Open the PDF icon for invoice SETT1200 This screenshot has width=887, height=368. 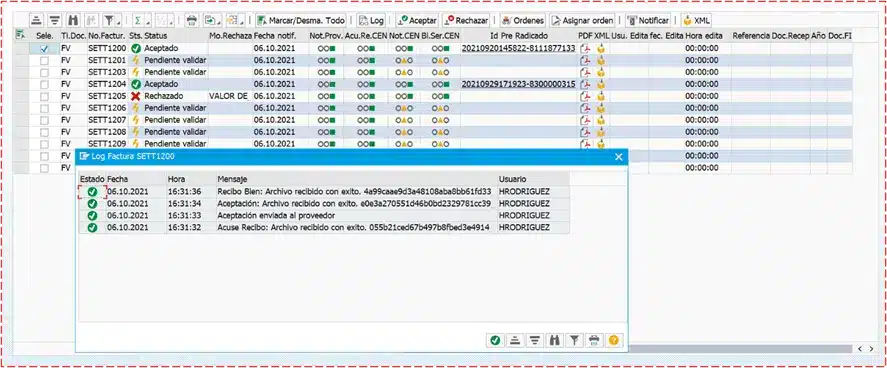[585, 49]
